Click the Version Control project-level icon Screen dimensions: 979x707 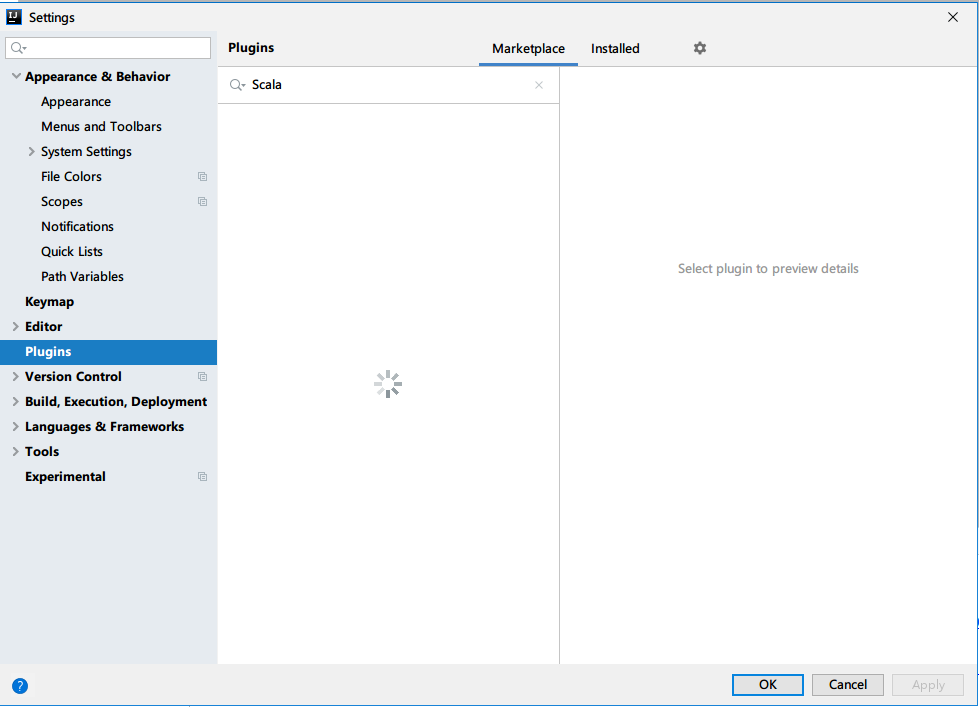pyautogui.click(x=202, y=377)
